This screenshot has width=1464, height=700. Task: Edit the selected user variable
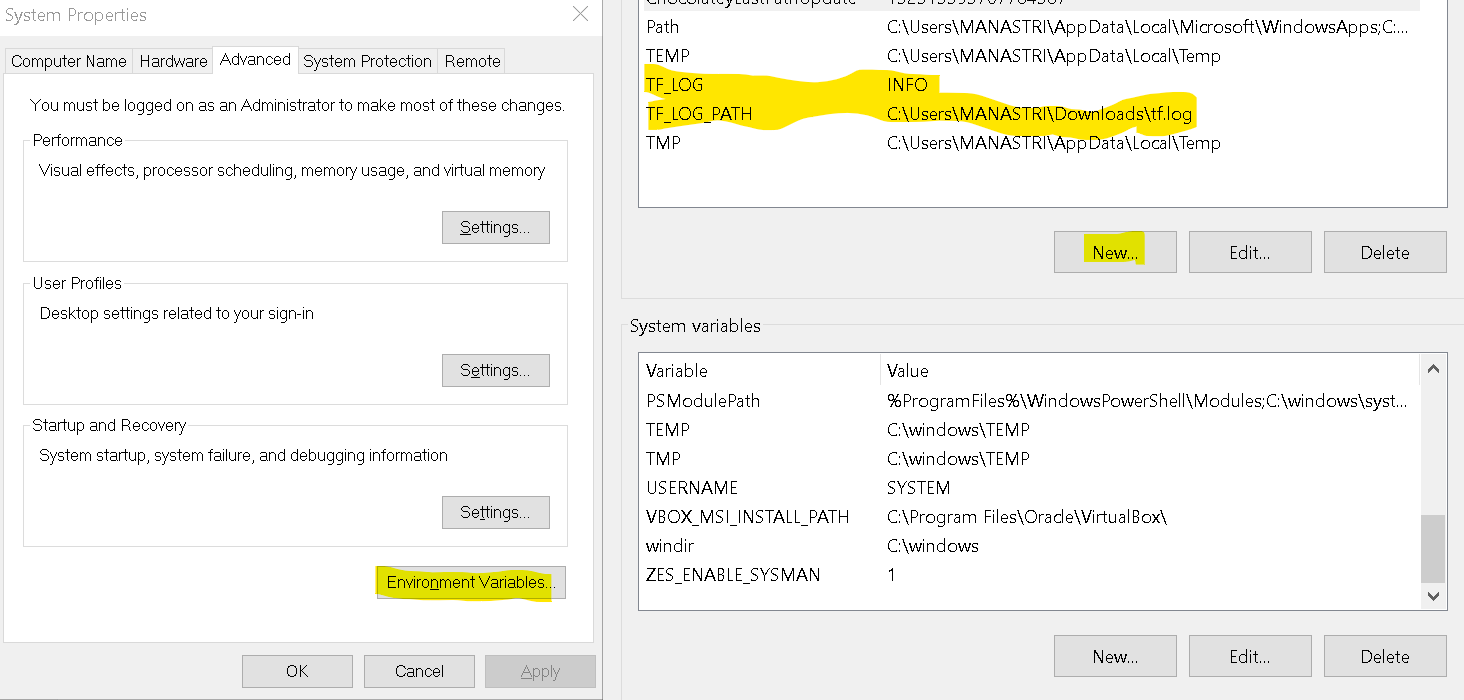[1250, 252]
